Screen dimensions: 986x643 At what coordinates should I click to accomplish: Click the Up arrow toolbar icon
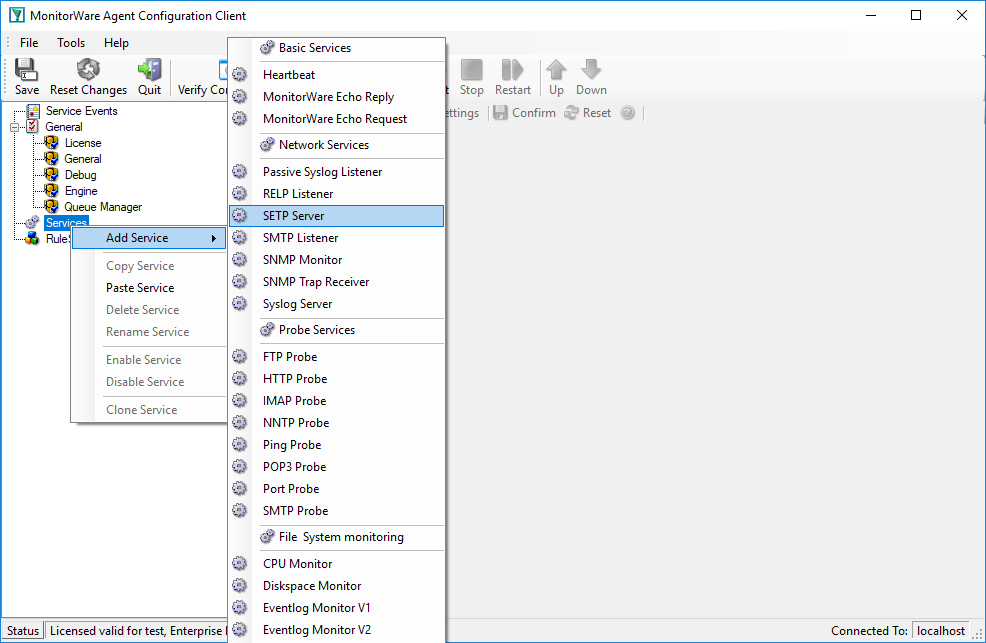[556, 69]
